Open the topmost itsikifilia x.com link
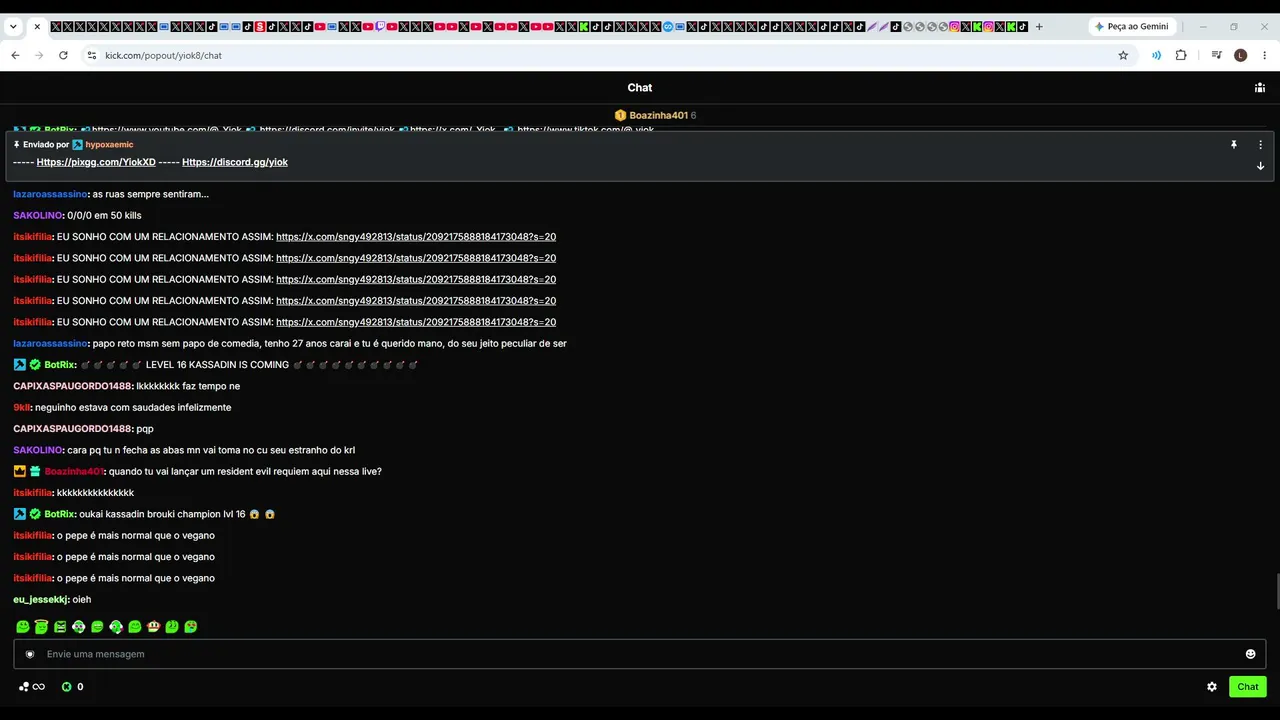The image size is (1280, 720). pos(416,237)
